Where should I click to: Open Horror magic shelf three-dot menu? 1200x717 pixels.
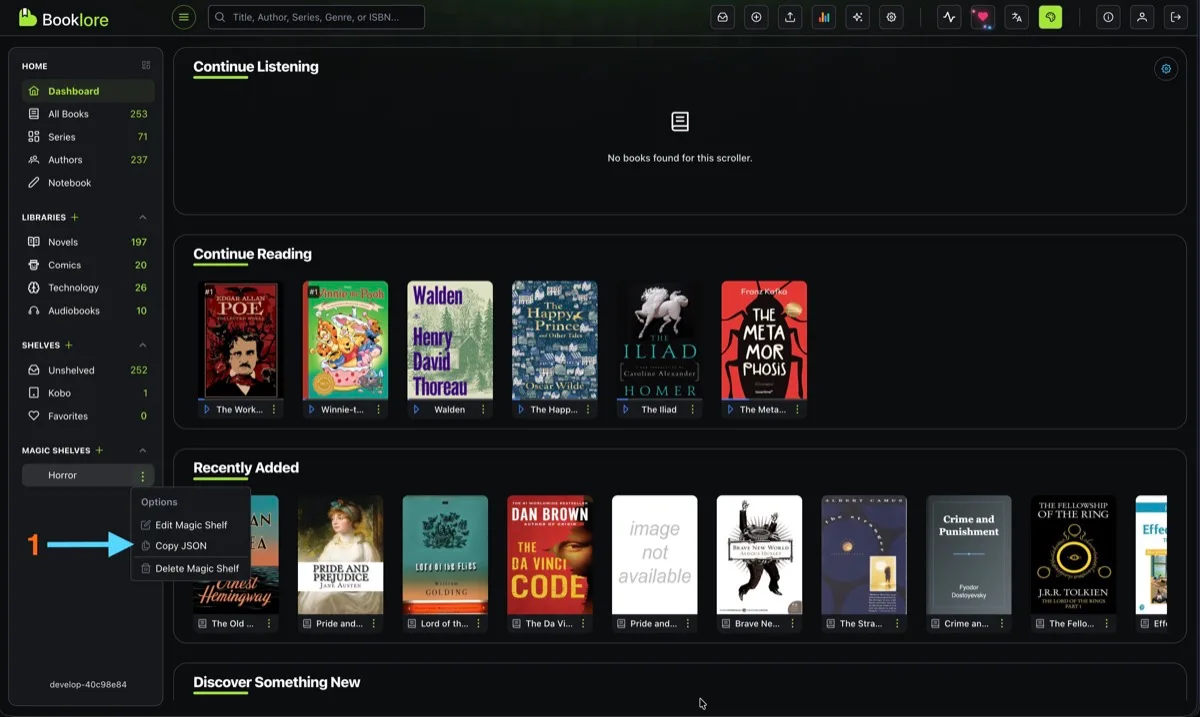[x=143, y=476]
